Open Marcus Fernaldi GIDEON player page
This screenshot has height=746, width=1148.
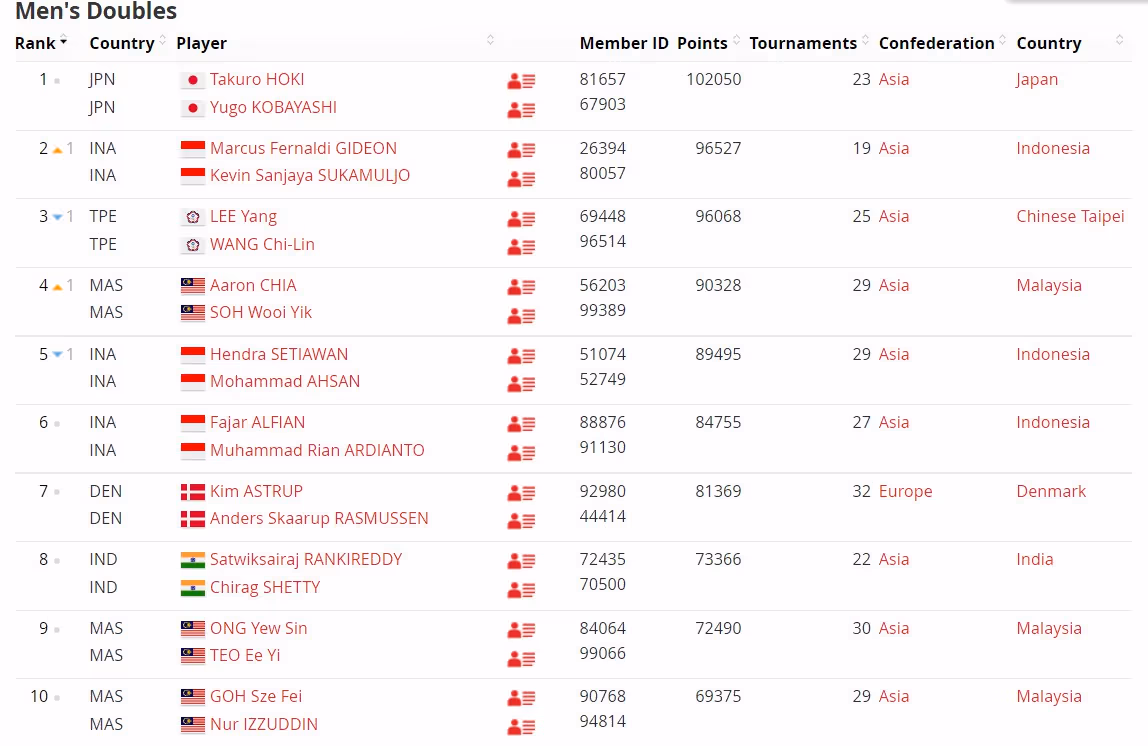pyautogui.click(x=303, y=149)
